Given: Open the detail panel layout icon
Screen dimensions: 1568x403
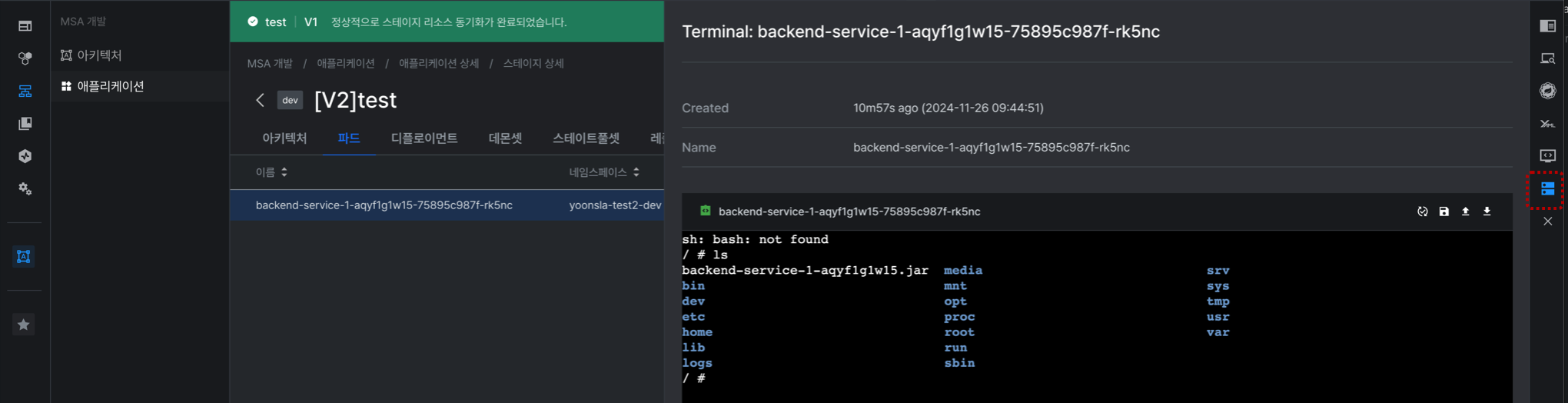Looking at the screenshot, I should click(x=1548, y=26).
